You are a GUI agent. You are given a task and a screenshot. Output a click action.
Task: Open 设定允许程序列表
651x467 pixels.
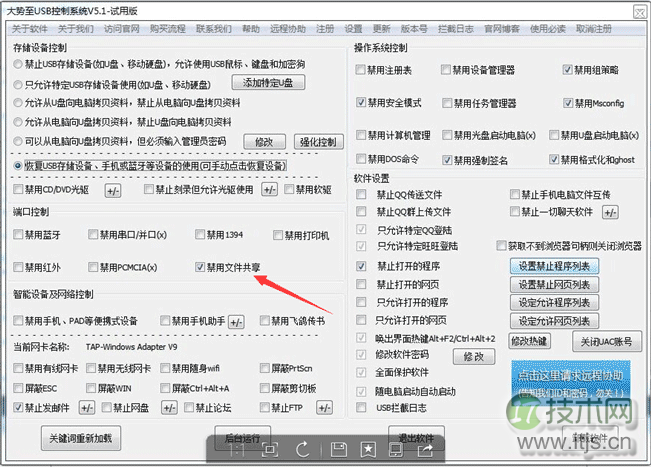pyautogui.click(x=554, y=303)
